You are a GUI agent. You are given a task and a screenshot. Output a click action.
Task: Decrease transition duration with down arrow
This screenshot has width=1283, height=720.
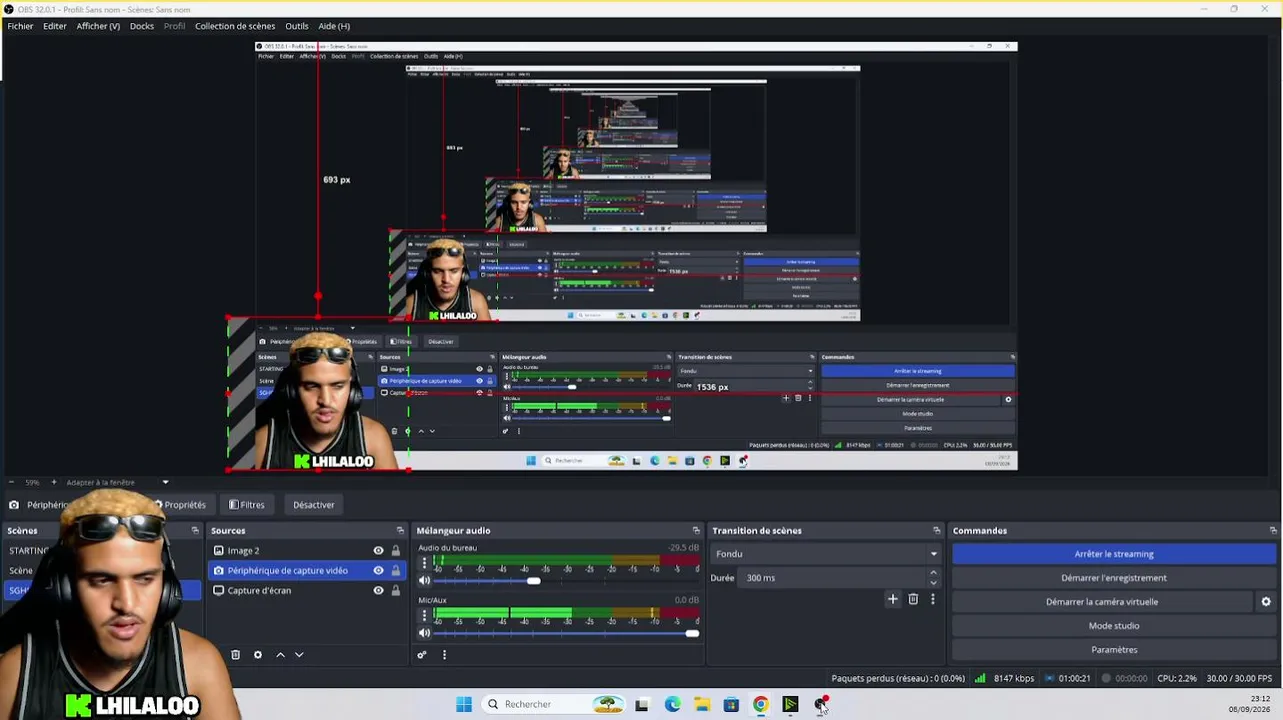934,583
